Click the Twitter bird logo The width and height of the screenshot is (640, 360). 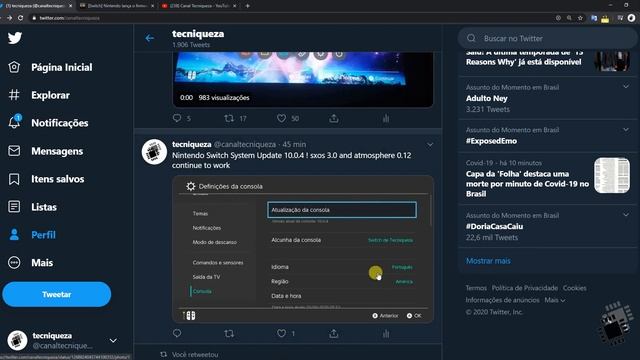tap(15, 38)
